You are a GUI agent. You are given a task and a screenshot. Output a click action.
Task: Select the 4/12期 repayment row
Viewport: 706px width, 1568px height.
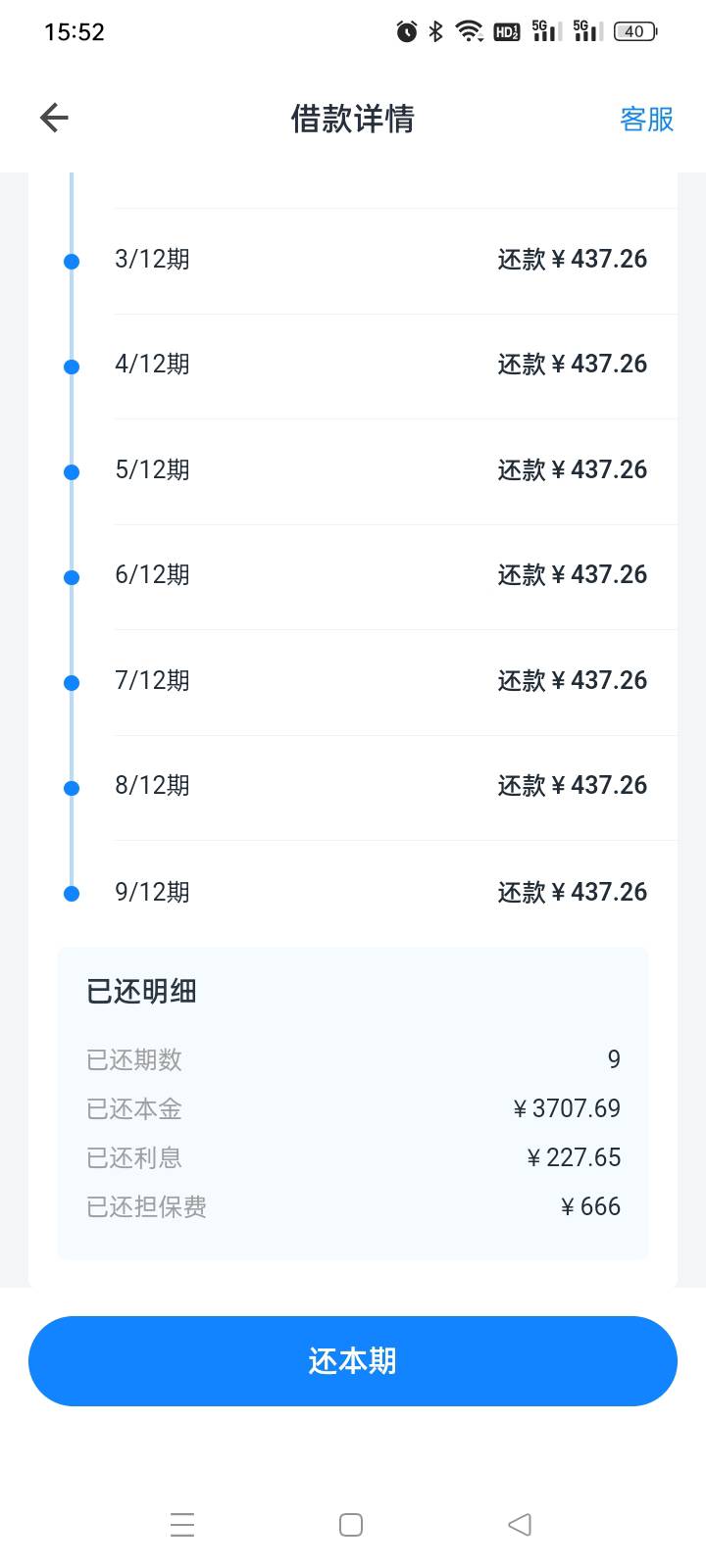tap(380, 365)
